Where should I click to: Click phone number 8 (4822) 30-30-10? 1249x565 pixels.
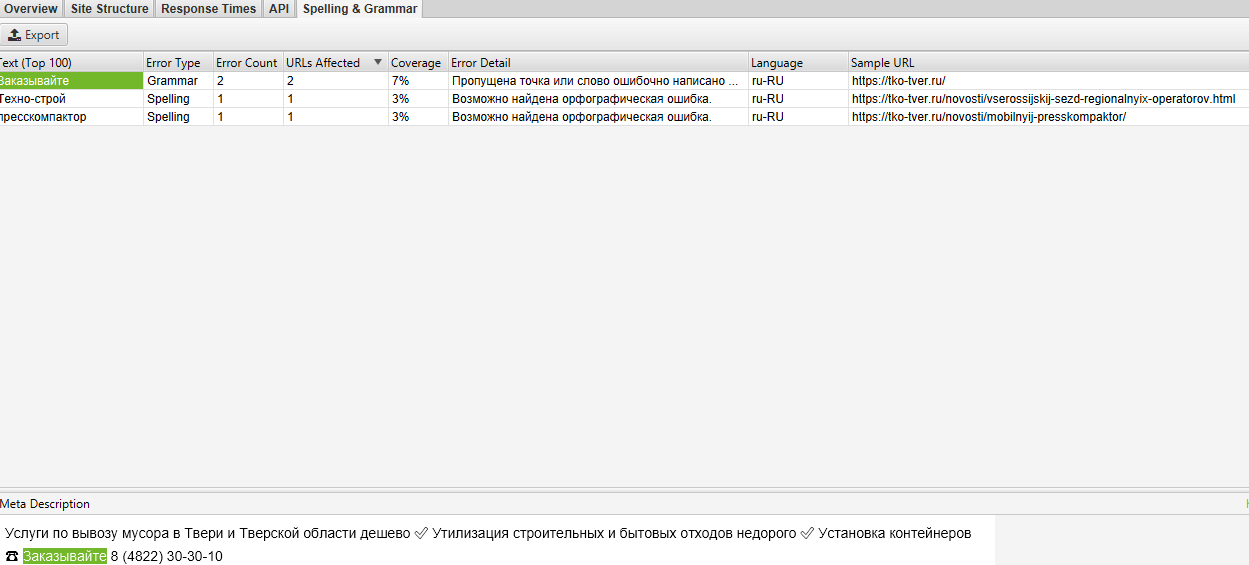pos(166,556)
